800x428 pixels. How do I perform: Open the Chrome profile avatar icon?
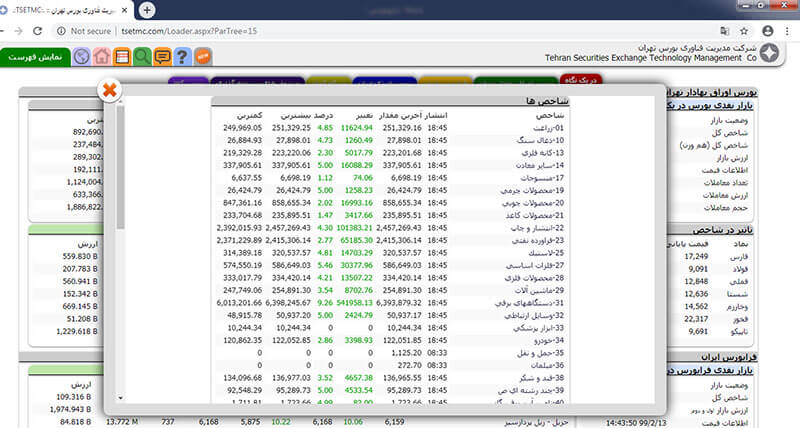click(x=767, y=31)
